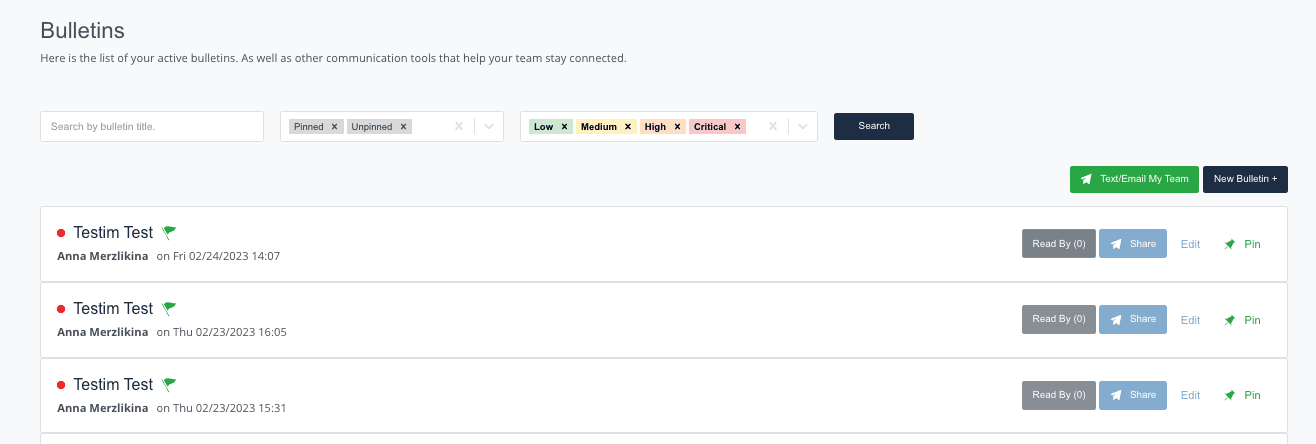Image resolution: width=1316 pixels, height=444 pixels.
Task: Click the Pin label on the 02/23/2023 16:05 bulletin
Action: point(1252,320)
